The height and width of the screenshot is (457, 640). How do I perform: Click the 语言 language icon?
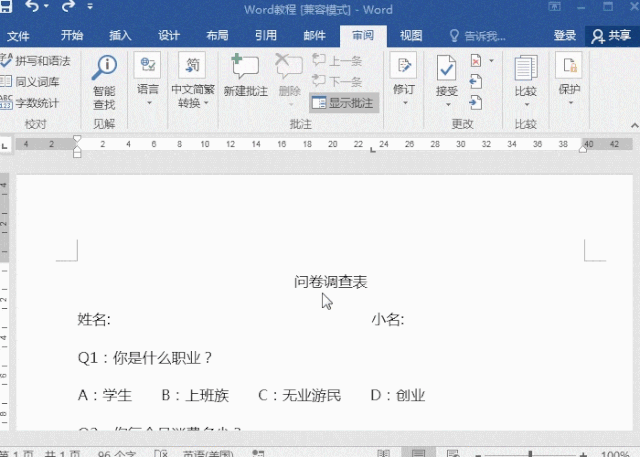point(147,65)
